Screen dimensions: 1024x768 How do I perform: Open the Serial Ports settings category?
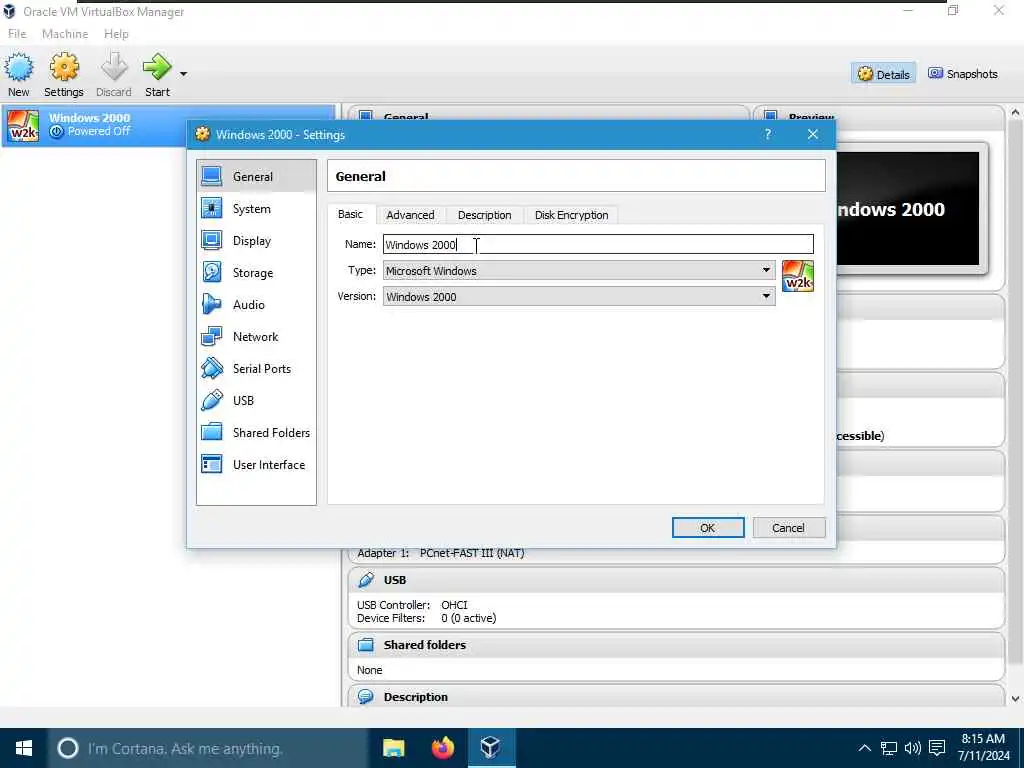pyautogui.click(x=256, y=368)
